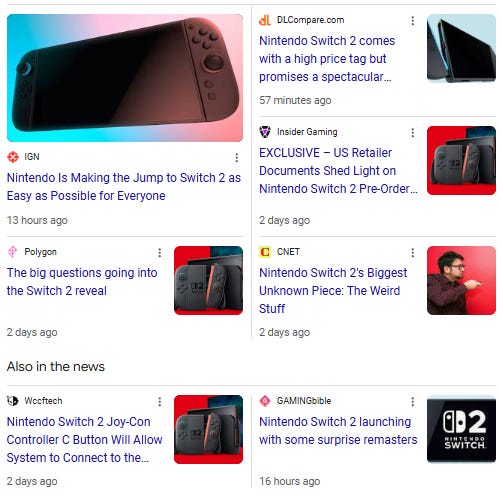
Task: Open more options for GAMINGbible article
Action: pos(413,402)
